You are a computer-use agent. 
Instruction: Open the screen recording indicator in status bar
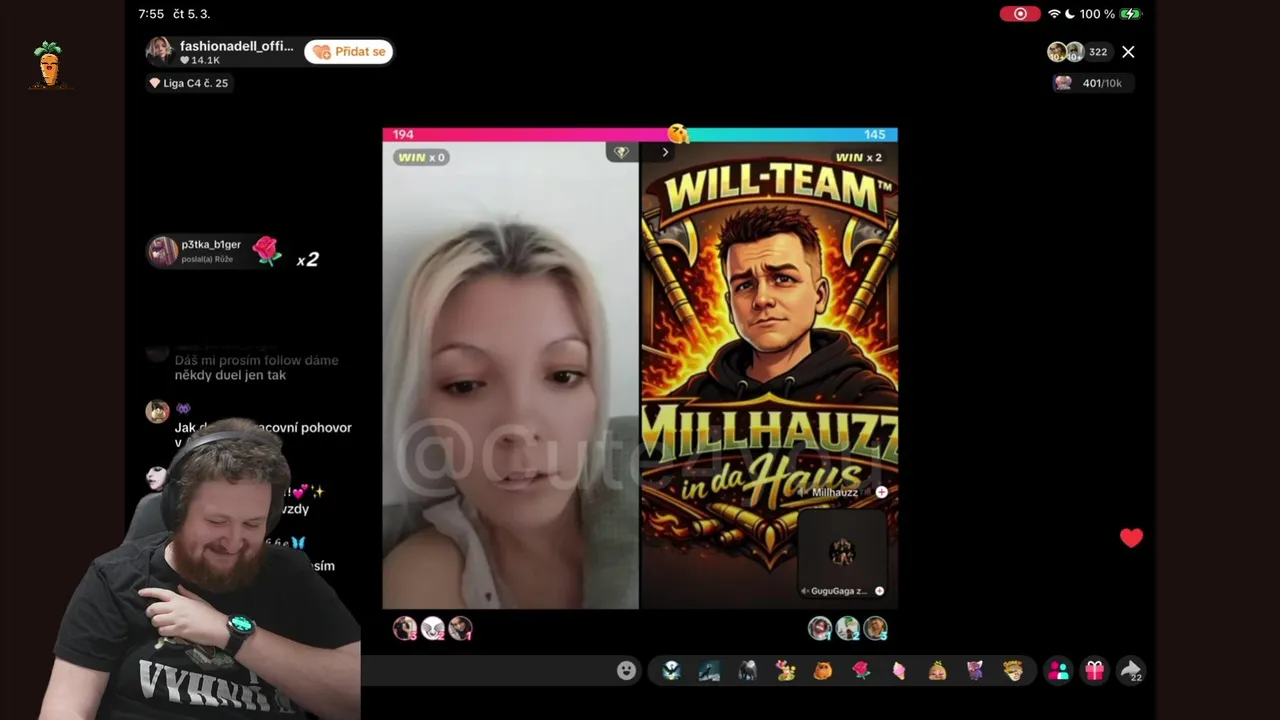tap(1020, 14)
